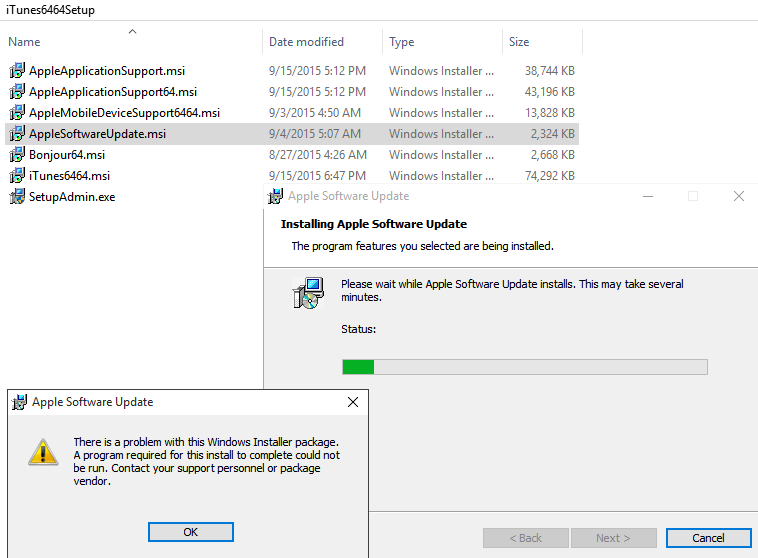This screenshot has height=558, width=758.
Task: Click the 13,828 KB size cell
Action: 550,113
